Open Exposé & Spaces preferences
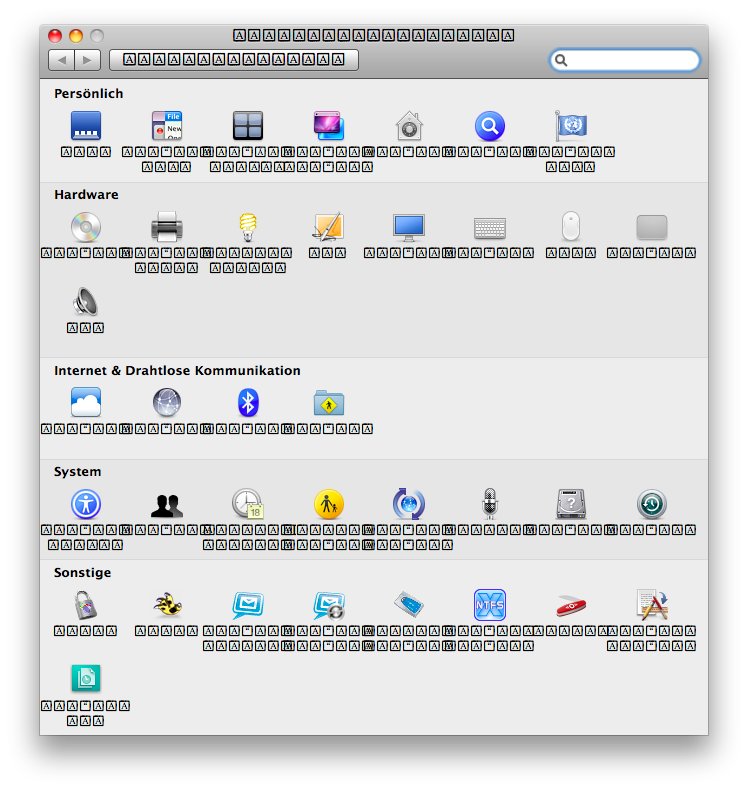The image size is (748, 790). tap(248, 126)
